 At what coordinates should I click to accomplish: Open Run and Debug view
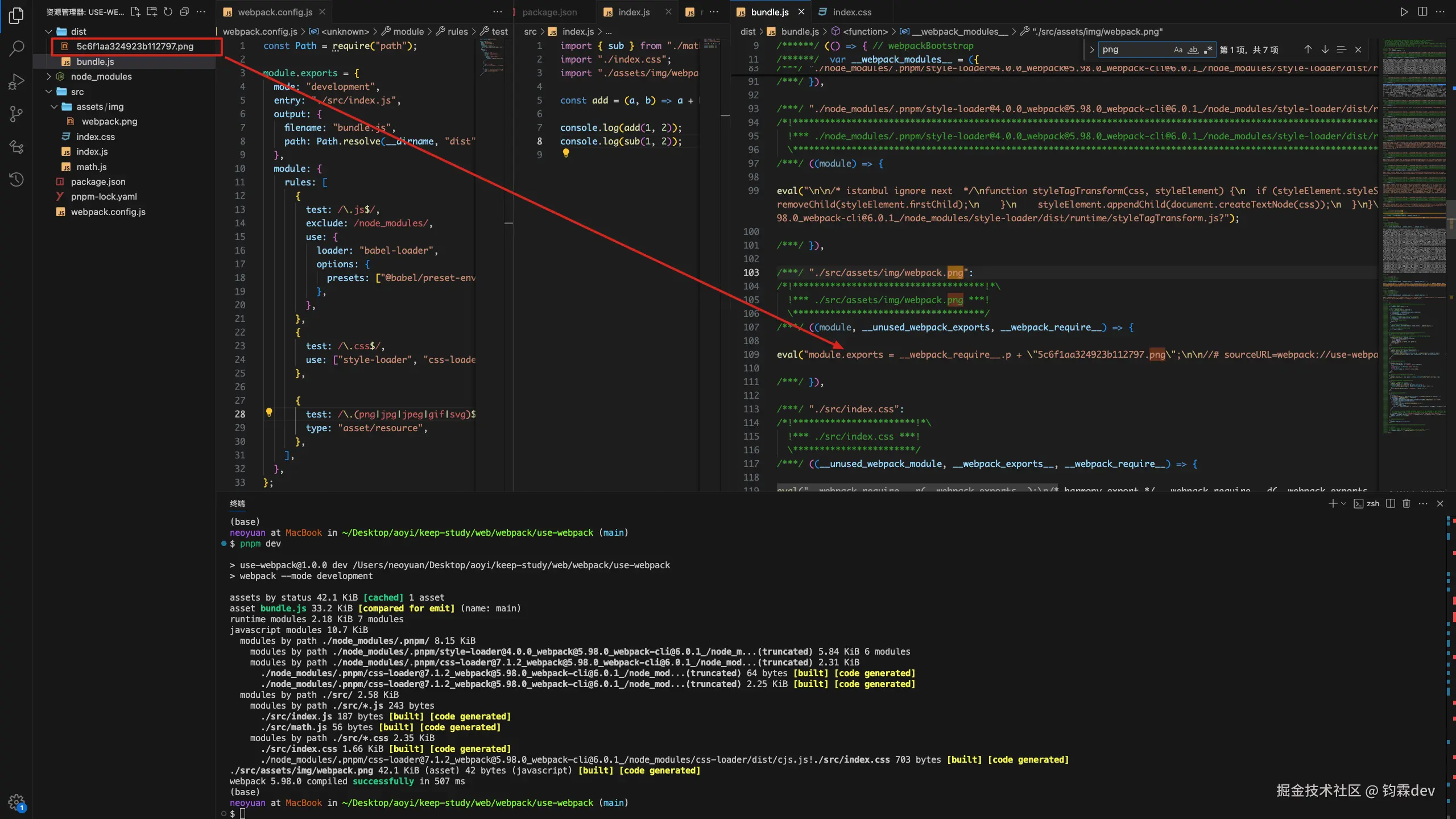coord(16,81)
